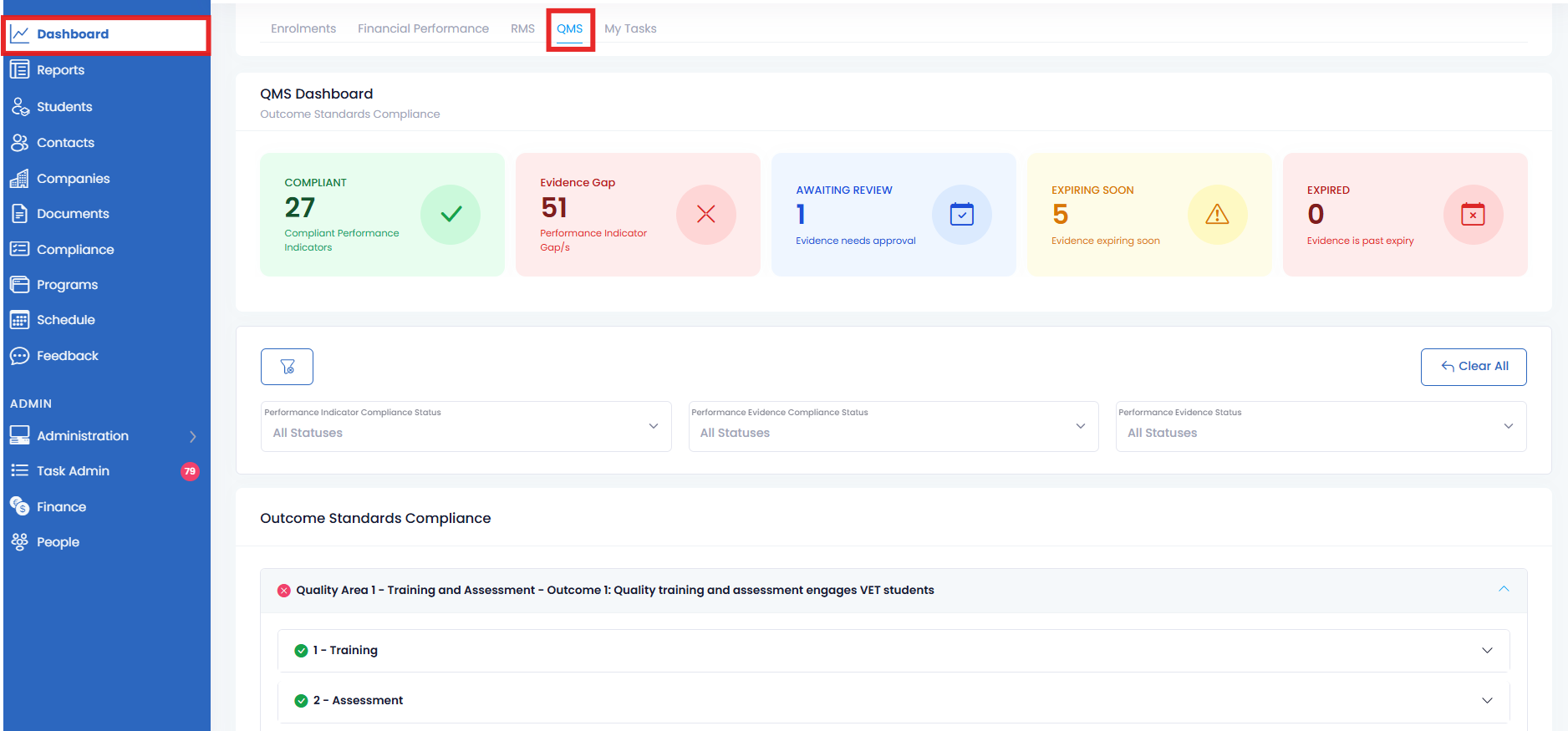Click the filter funnel icon button

[x=287, y=367]
